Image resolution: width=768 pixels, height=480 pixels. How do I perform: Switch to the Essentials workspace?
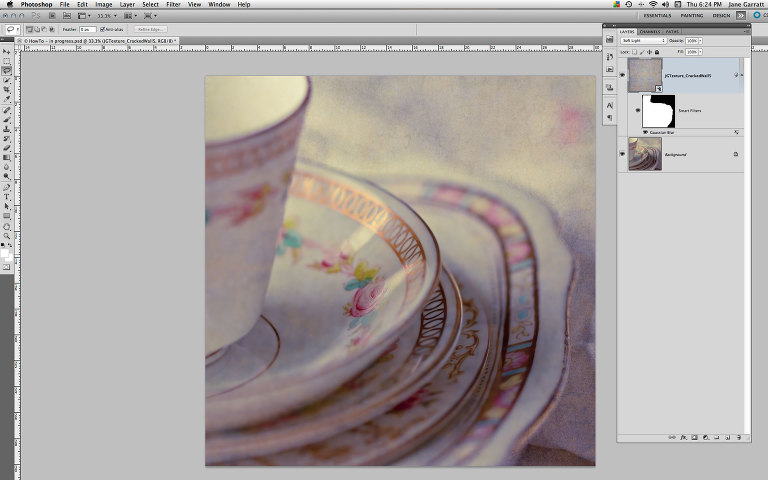[657, 16]
